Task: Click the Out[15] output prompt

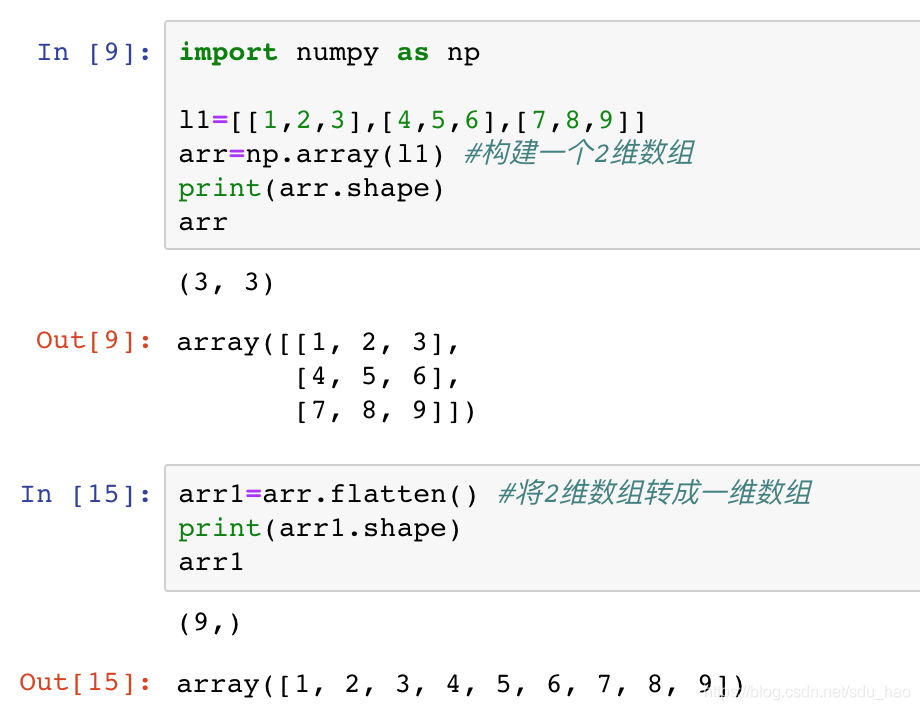Action: point(85,682)
